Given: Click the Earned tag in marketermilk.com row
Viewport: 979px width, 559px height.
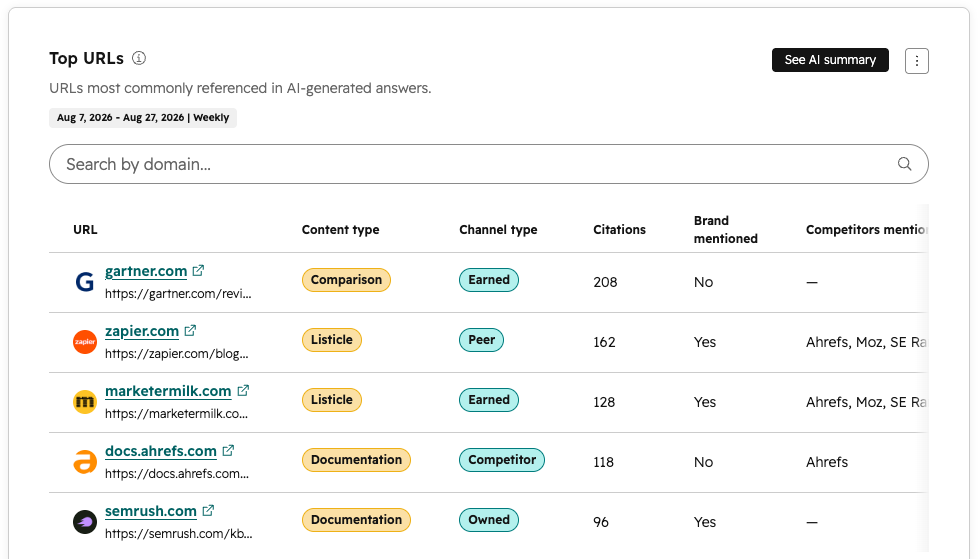Looking at the screenshot, I should [x=489, y=400].
